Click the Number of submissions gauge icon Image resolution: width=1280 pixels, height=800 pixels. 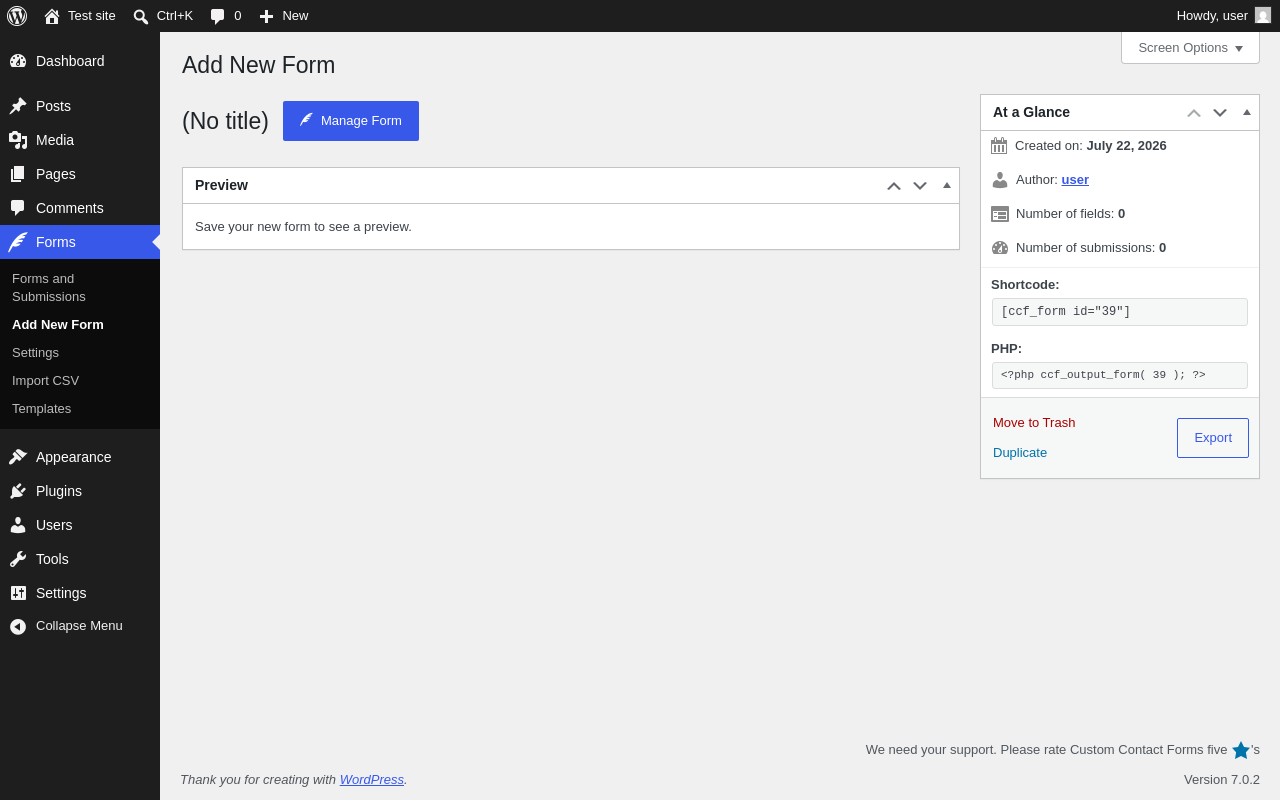[1000, 248]
